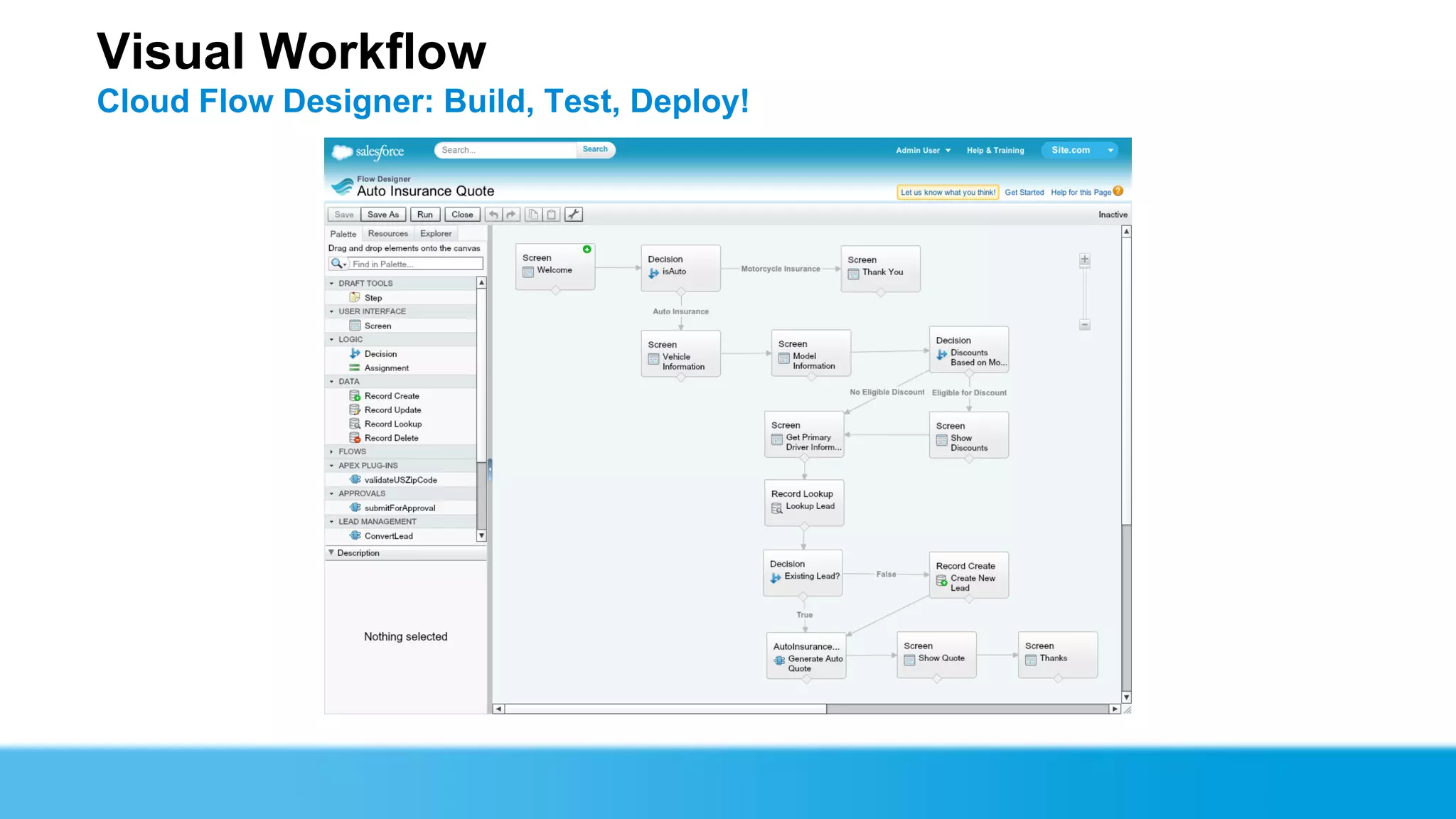The image size is (1456, 819).
Task: Open the Get Started link
Action: click(1024, 192)
